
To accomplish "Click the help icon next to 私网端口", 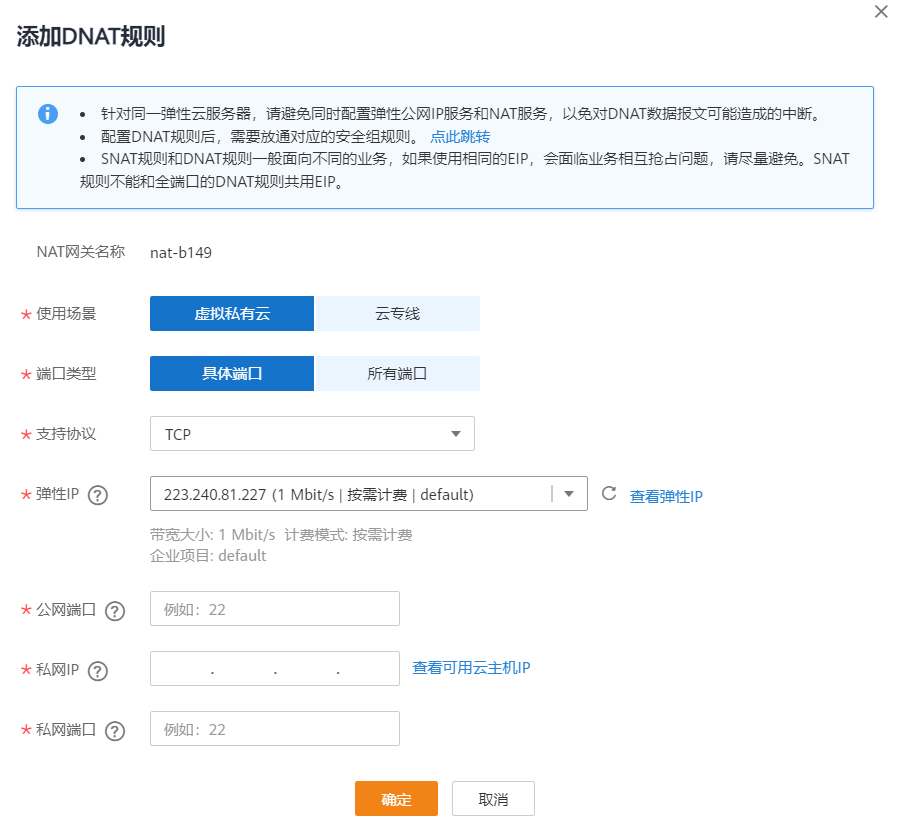I will [x=114, y=730].
